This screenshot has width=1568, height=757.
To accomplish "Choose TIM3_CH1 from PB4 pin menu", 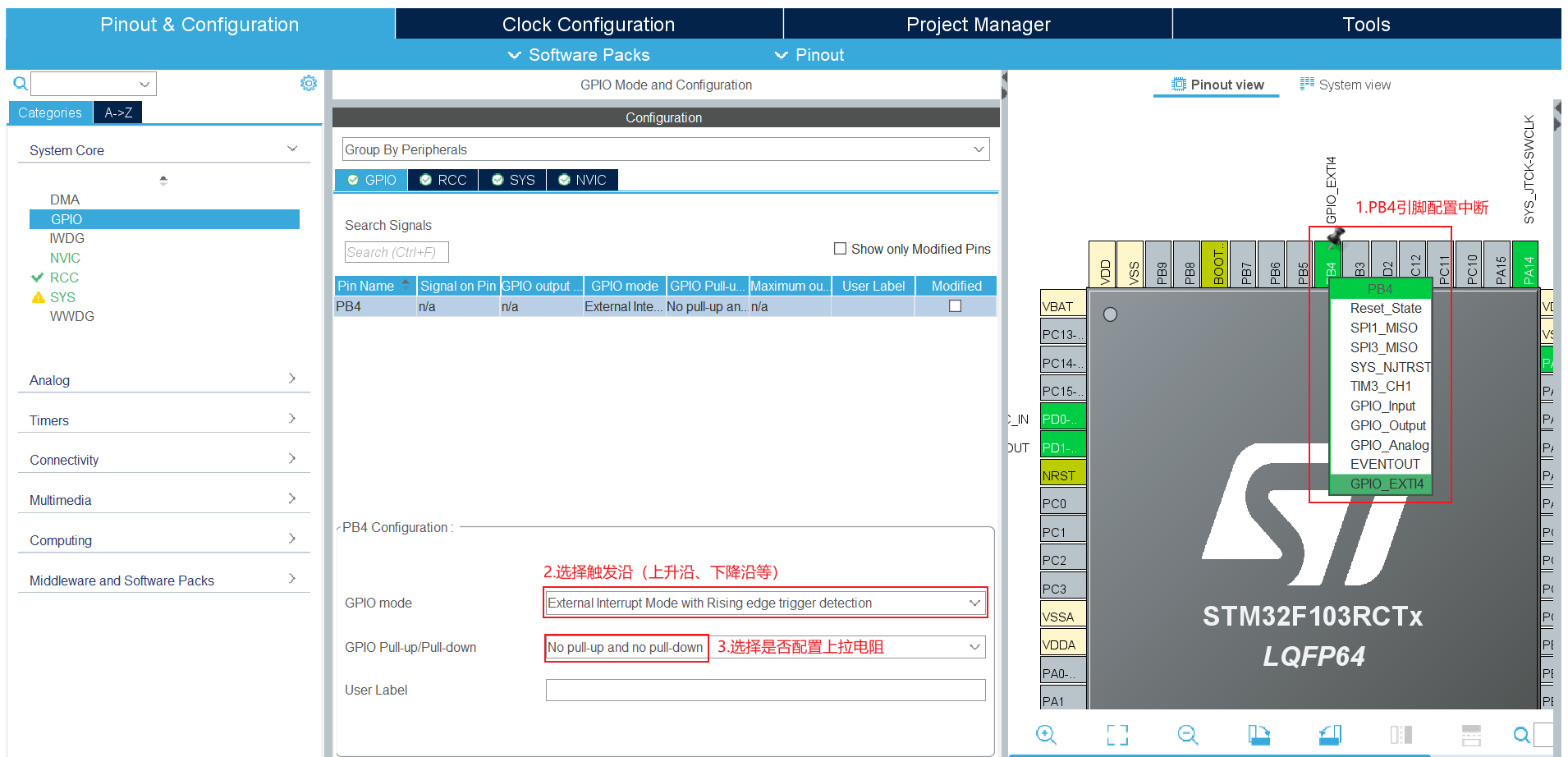I will (1380, 386).
